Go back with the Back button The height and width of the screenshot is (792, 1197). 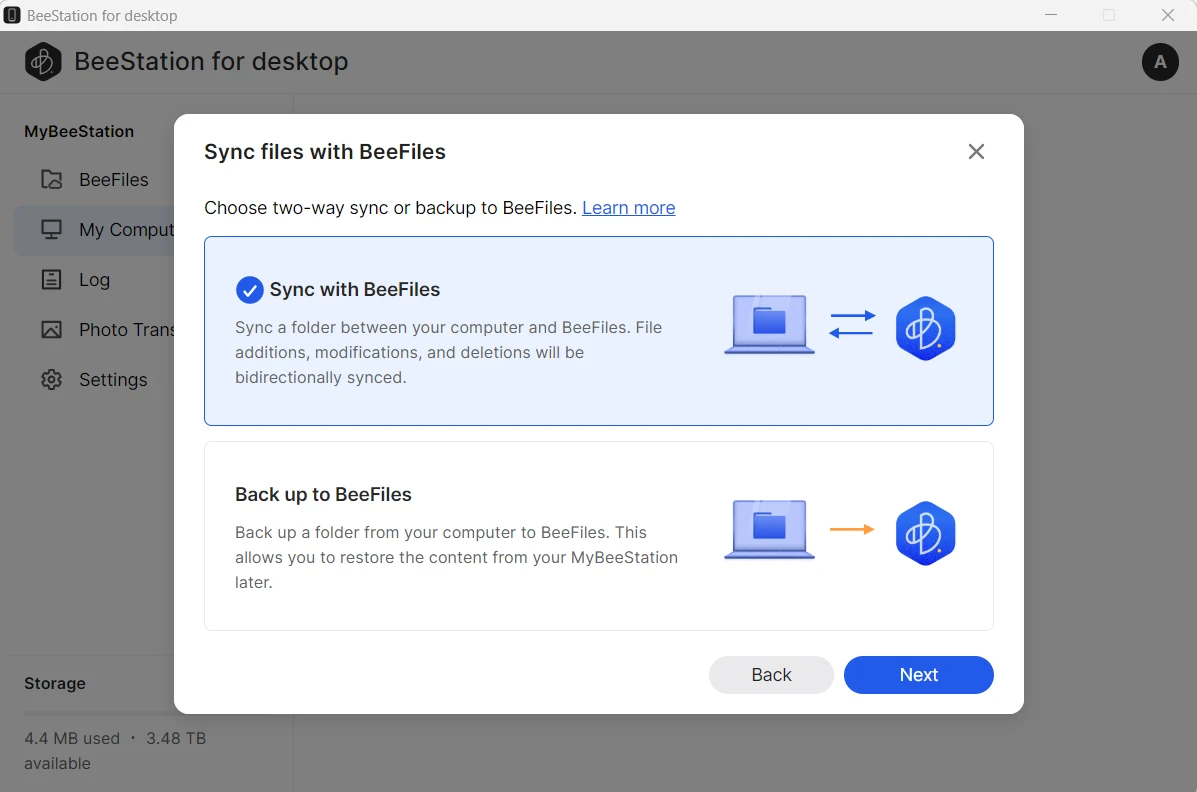coord(771,675)
